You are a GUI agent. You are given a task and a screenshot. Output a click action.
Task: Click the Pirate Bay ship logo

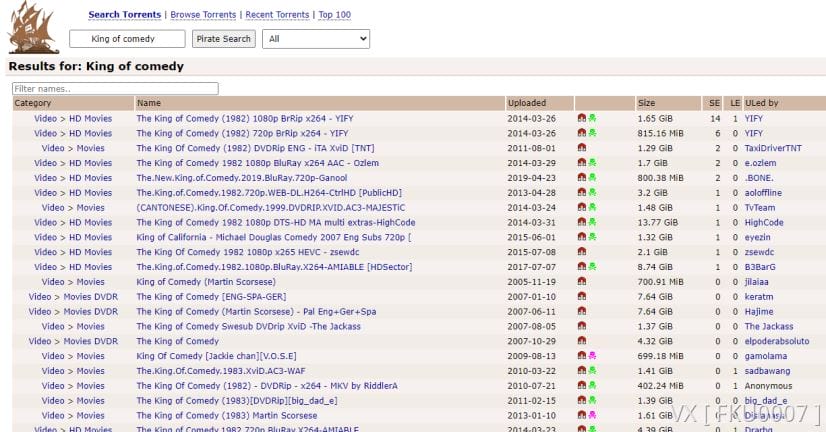click(33, 27)
